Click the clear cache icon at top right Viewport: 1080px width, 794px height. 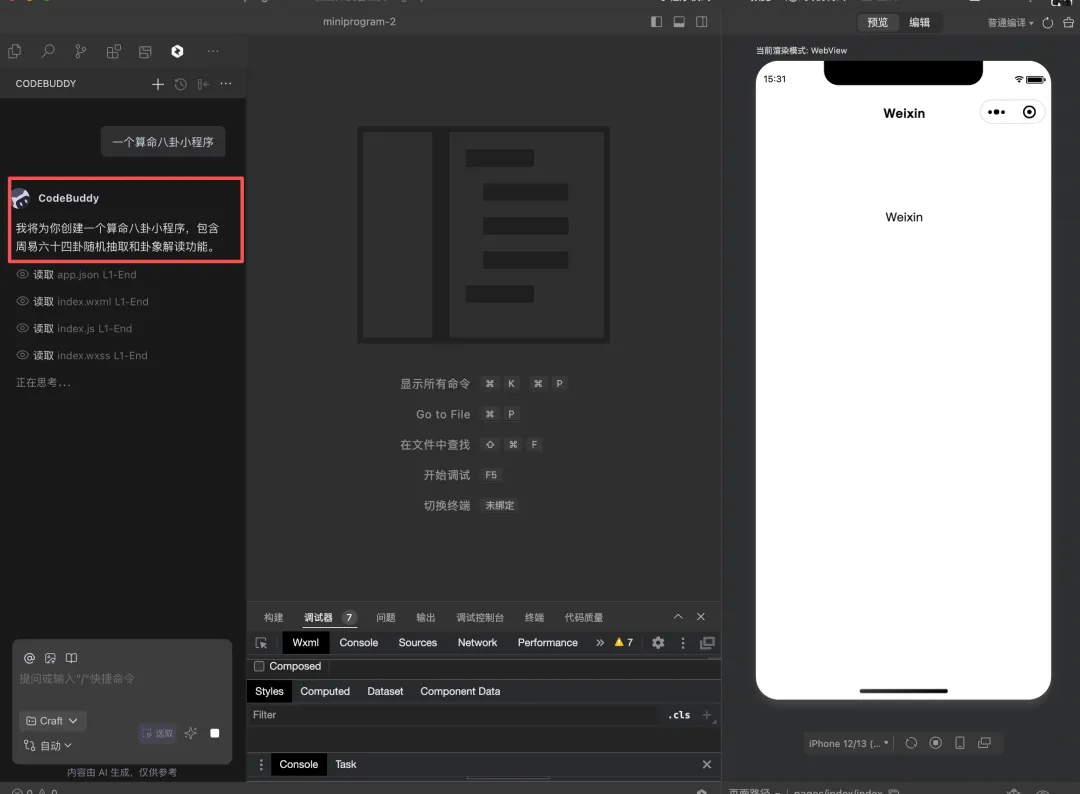coord(1068,23)
